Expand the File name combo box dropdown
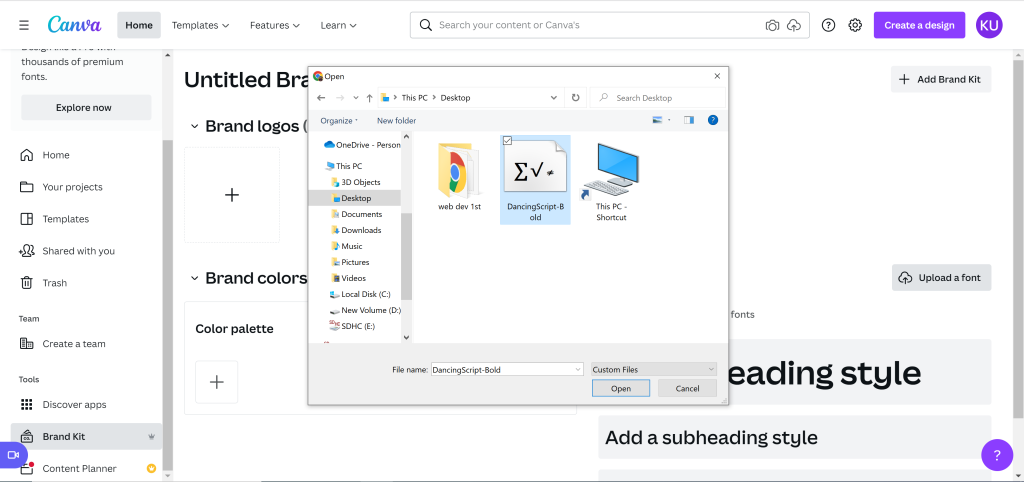This screenshot has height=482, width=1024. 578,369
